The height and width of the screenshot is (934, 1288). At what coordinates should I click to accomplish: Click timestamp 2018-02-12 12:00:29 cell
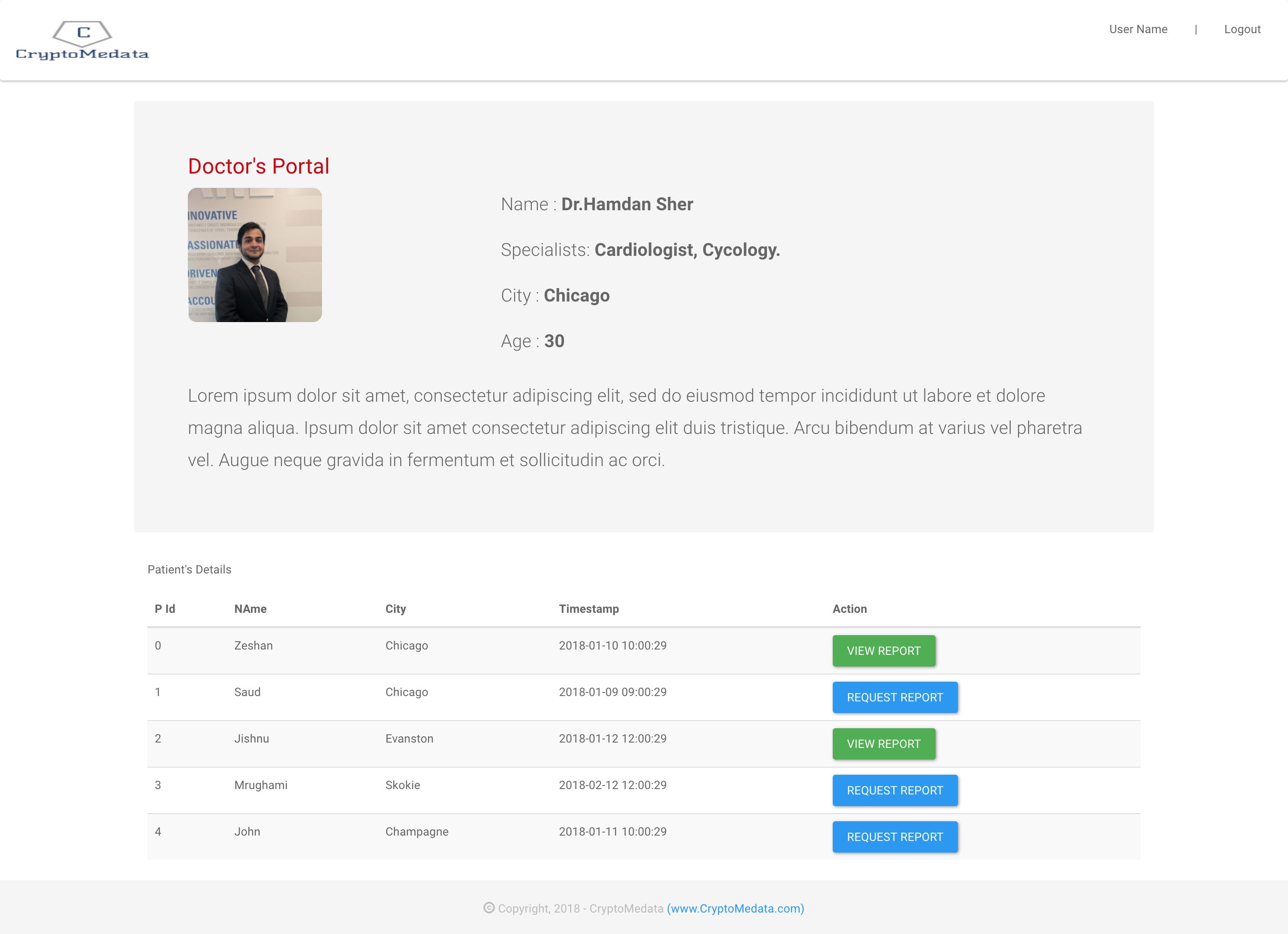click(612, 785)
